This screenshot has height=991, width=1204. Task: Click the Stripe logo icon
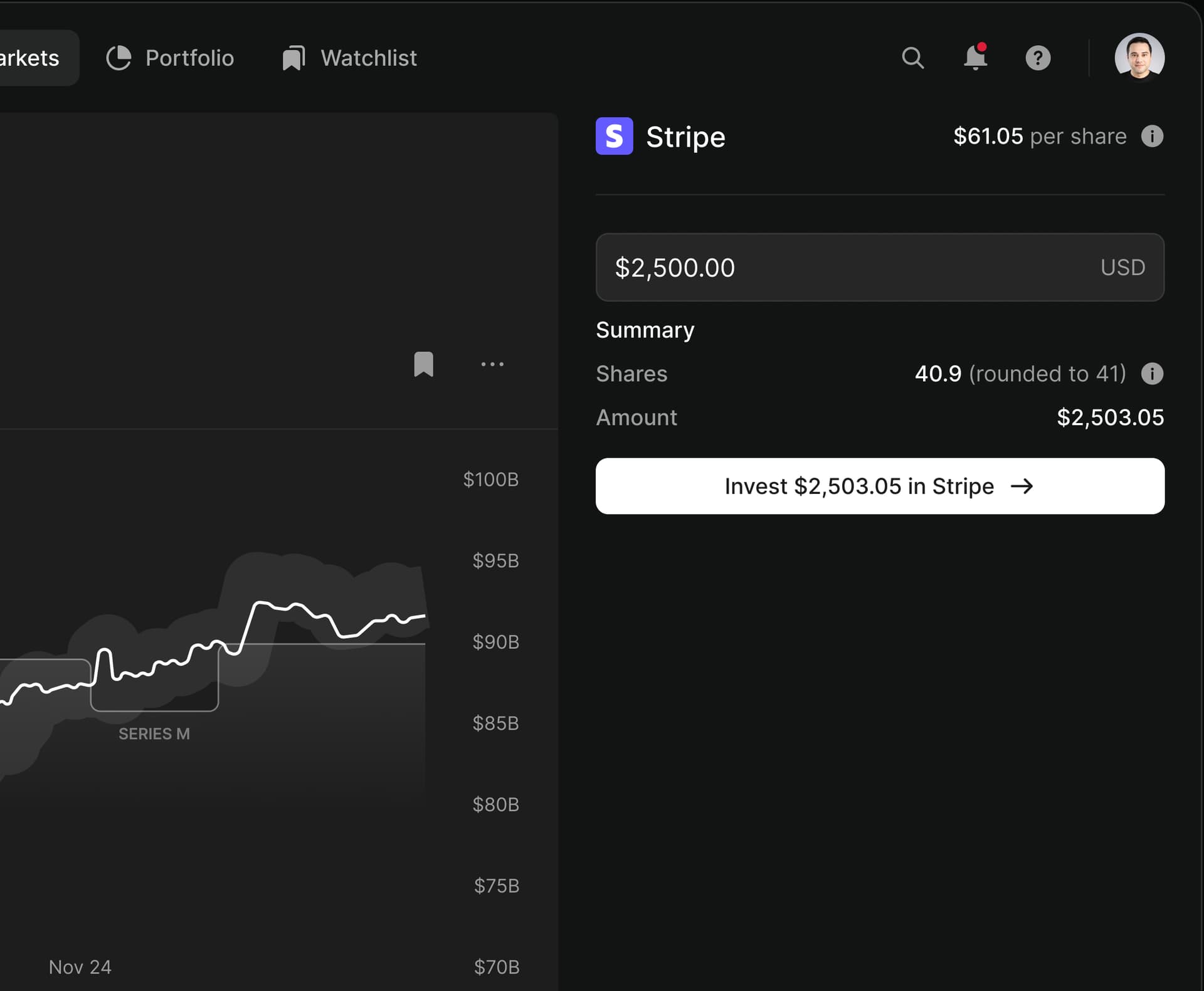coord(614,136)
